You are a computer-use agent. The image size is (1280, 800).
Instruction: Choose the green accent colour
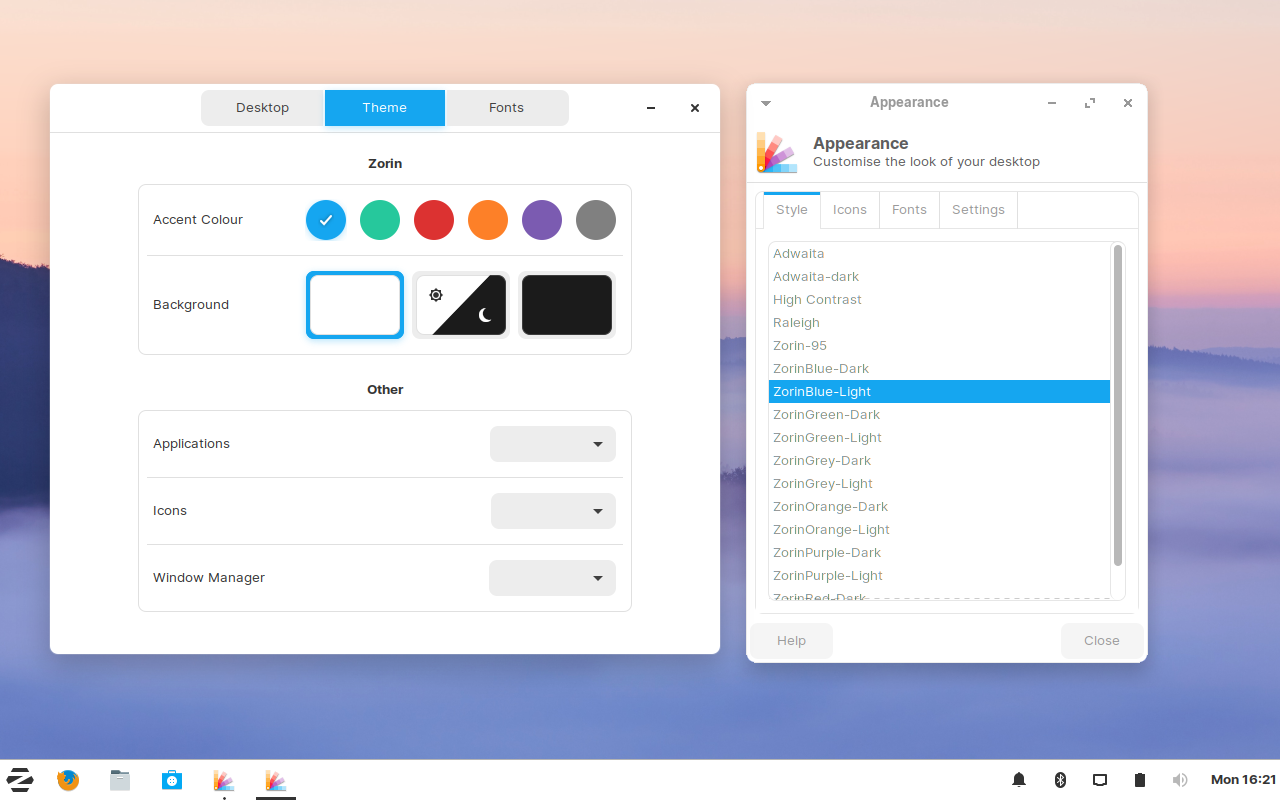click(x=380, y=220)
